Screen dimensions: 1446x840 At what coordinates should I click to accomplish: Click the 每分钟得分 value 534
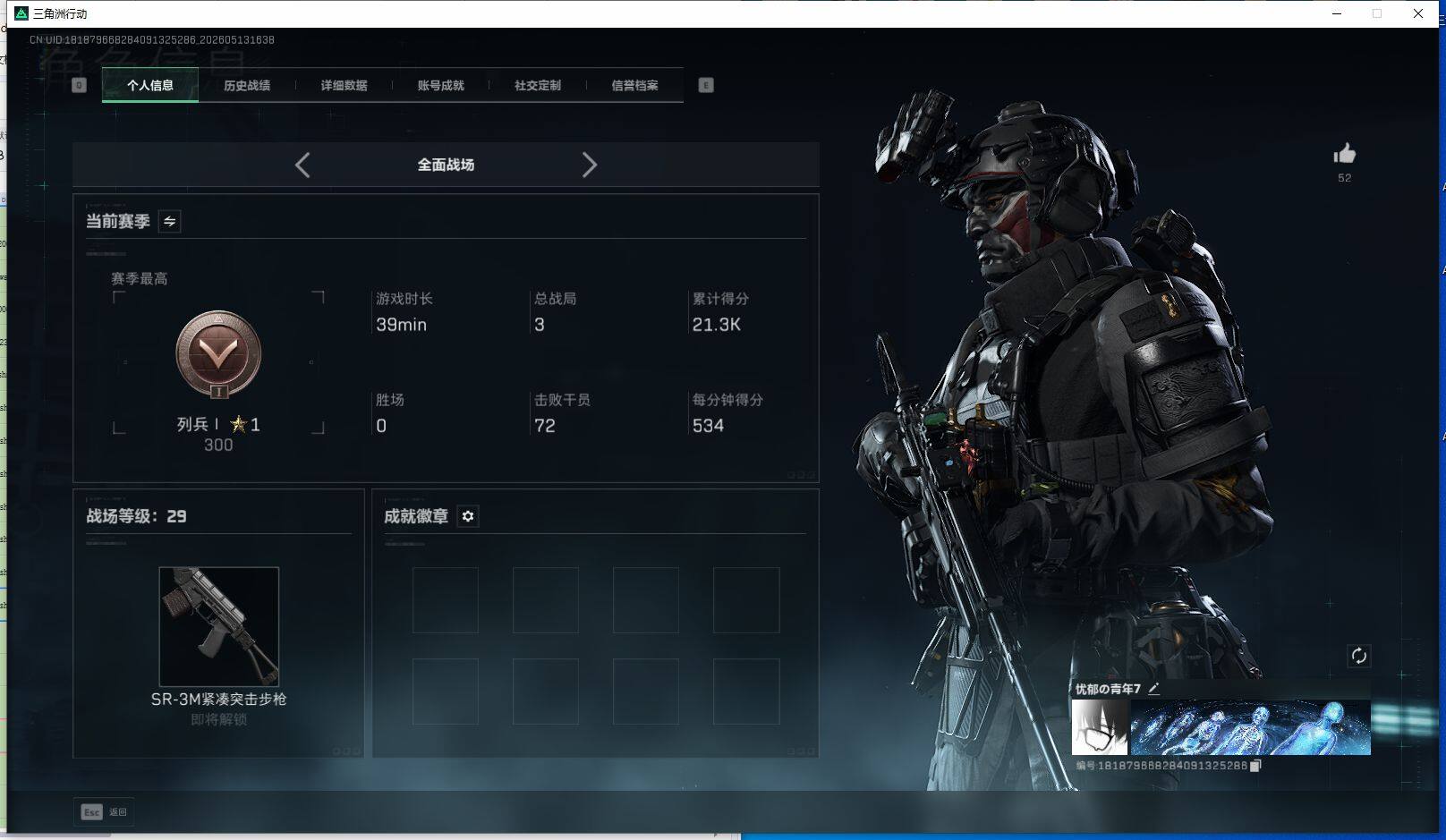708,426
